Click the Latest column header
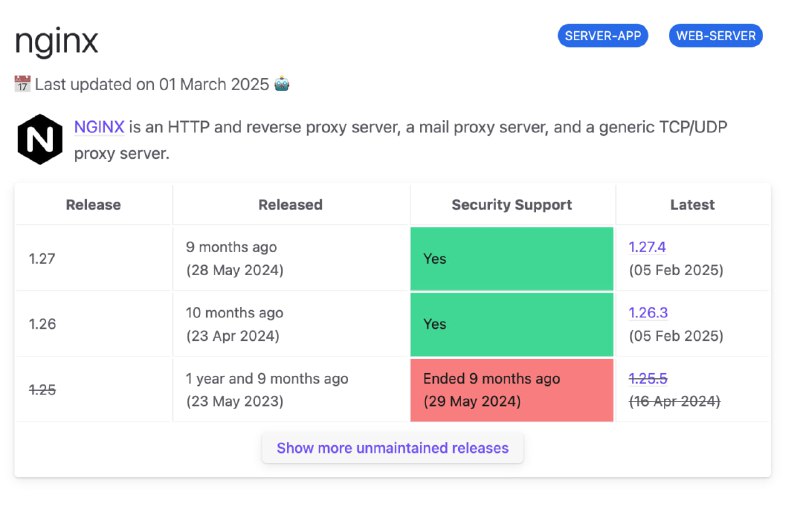Viewport: 800px width, 509px height. 692,205
